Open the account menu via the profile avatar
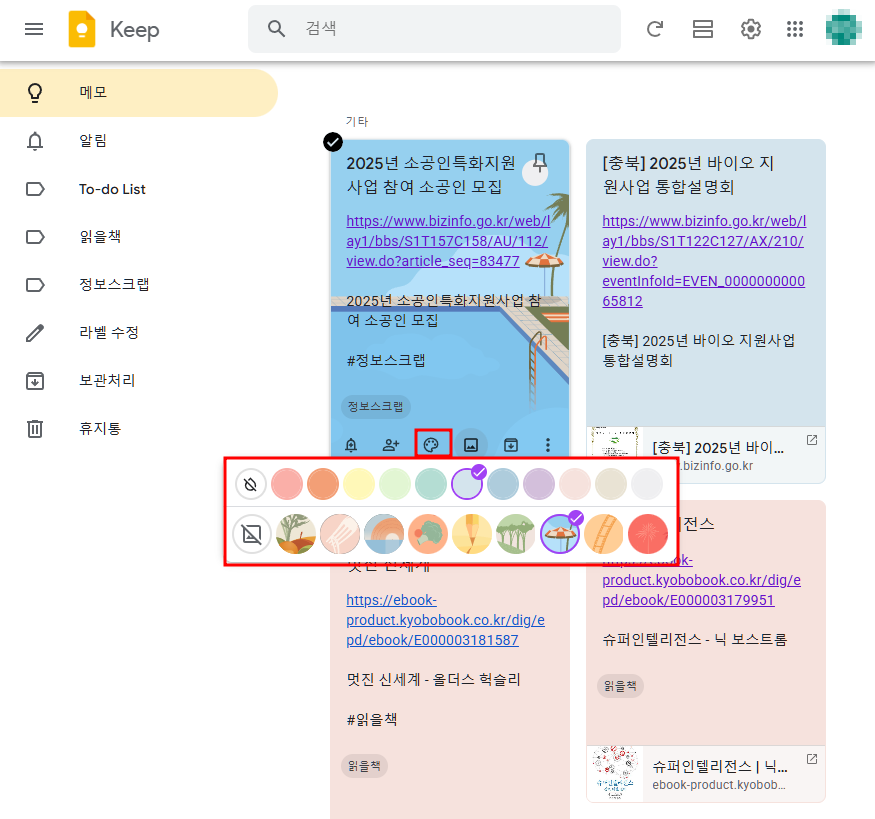Image resolution: width=875 pixels, height=819 pixels. [843, 28]
